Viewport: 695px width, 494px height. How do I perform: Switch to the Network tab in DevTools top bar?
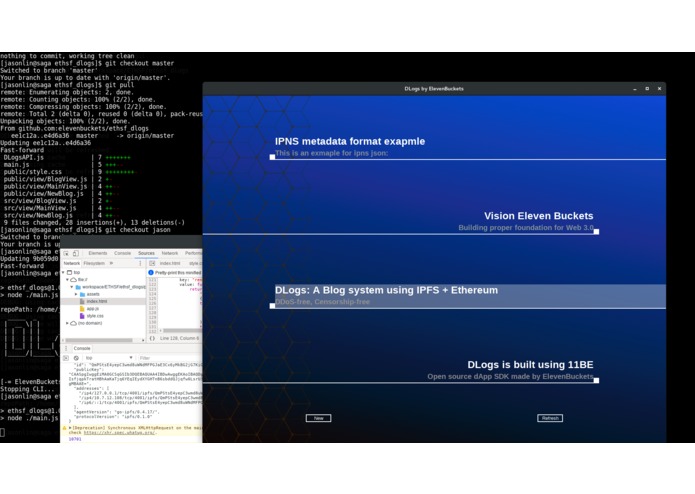pos(170,253)
